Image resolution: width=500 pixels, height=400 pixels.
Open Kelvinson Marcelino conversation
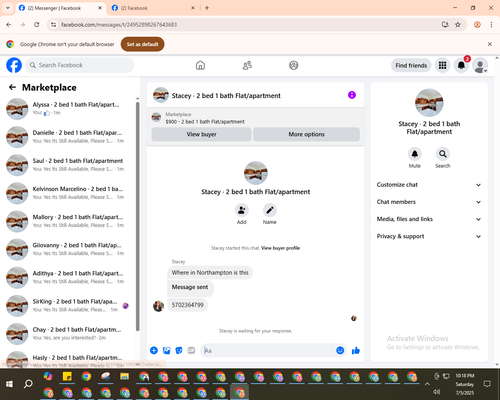(68, 193)
